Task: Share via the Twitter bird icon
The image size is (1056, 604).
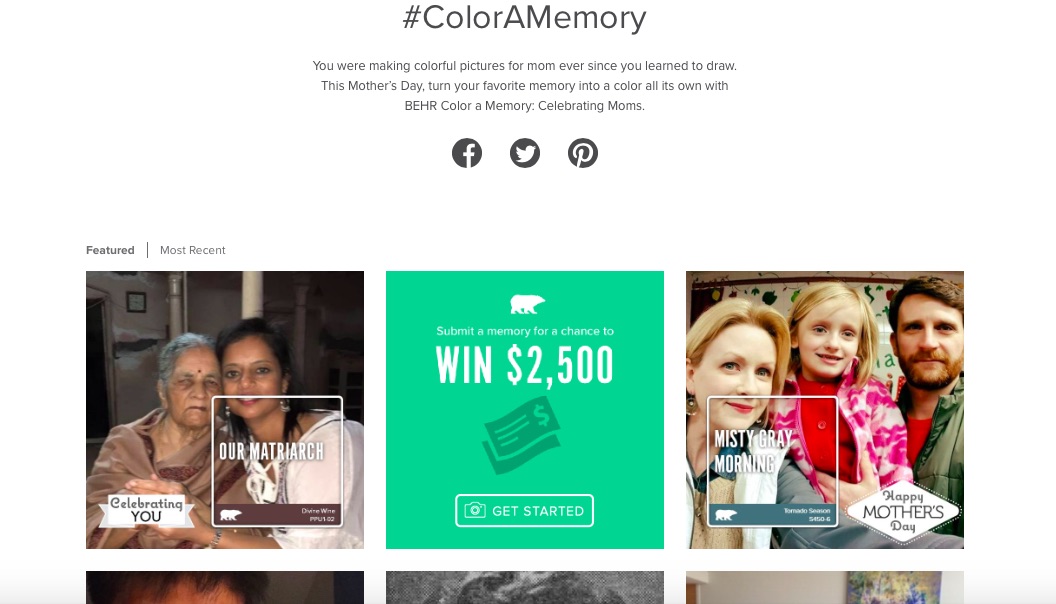Action: (525, 153)
